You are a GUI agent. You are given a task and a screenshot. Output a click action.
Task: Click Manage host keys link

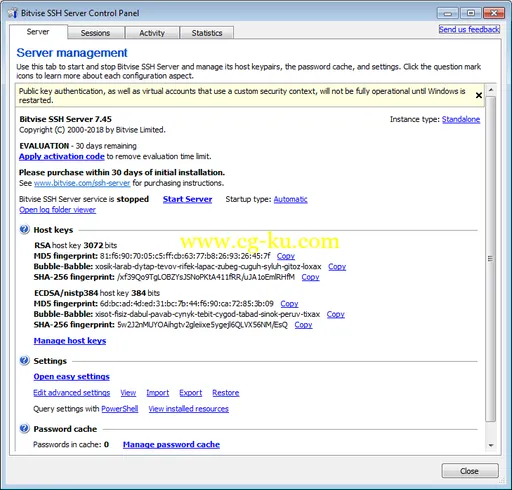tap(70, 341)
